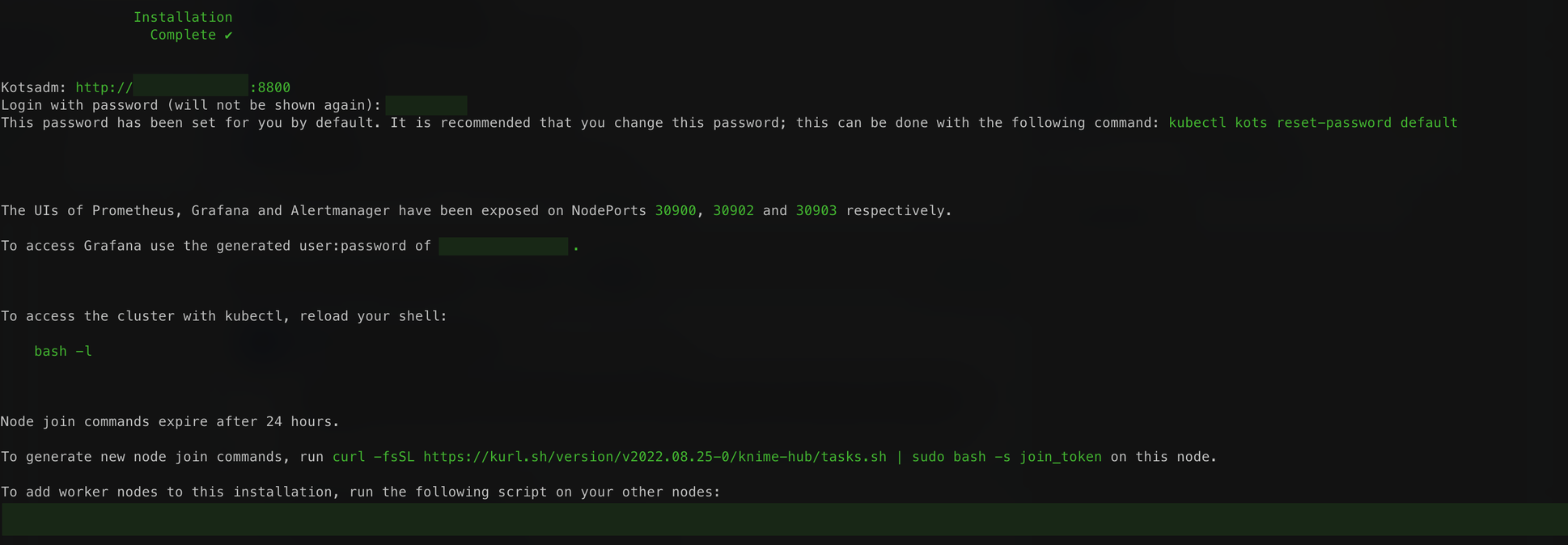
Task: Click the Prometheus NodePort 30900
Action: pyautogui.click(x=675, y=211)
